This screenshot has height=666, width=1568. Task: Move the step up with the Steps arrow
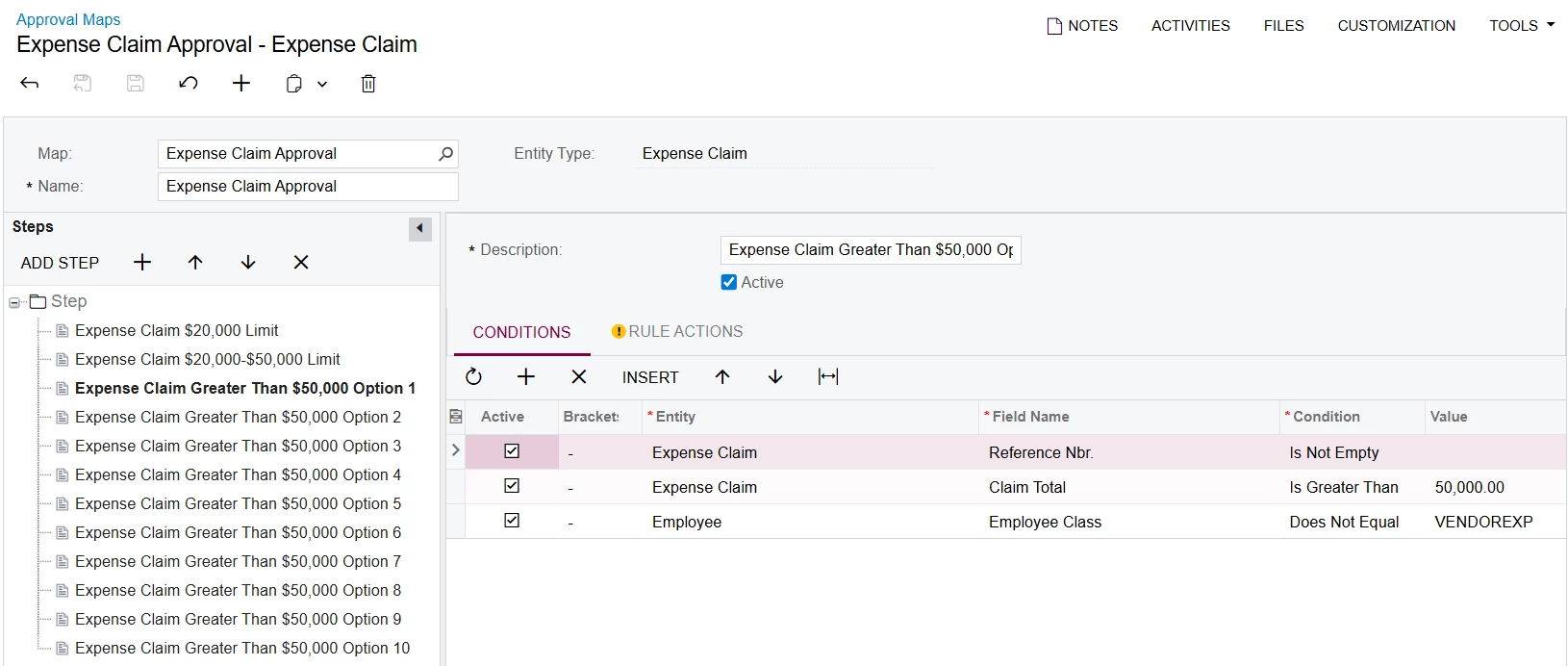point(195,263)
